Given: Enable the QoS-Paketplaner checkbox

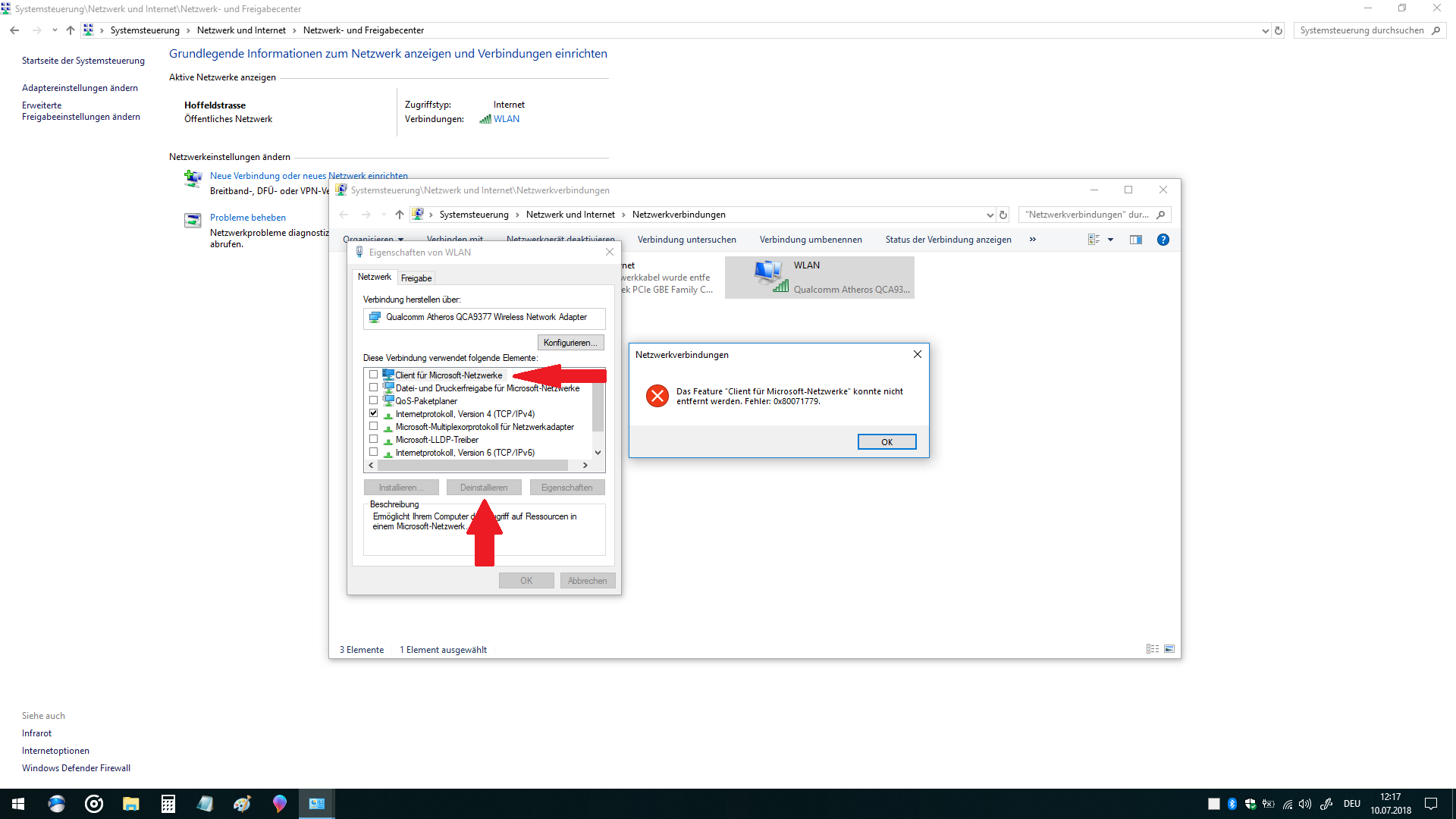Looking at the screenshot, I should pos(373,400).
